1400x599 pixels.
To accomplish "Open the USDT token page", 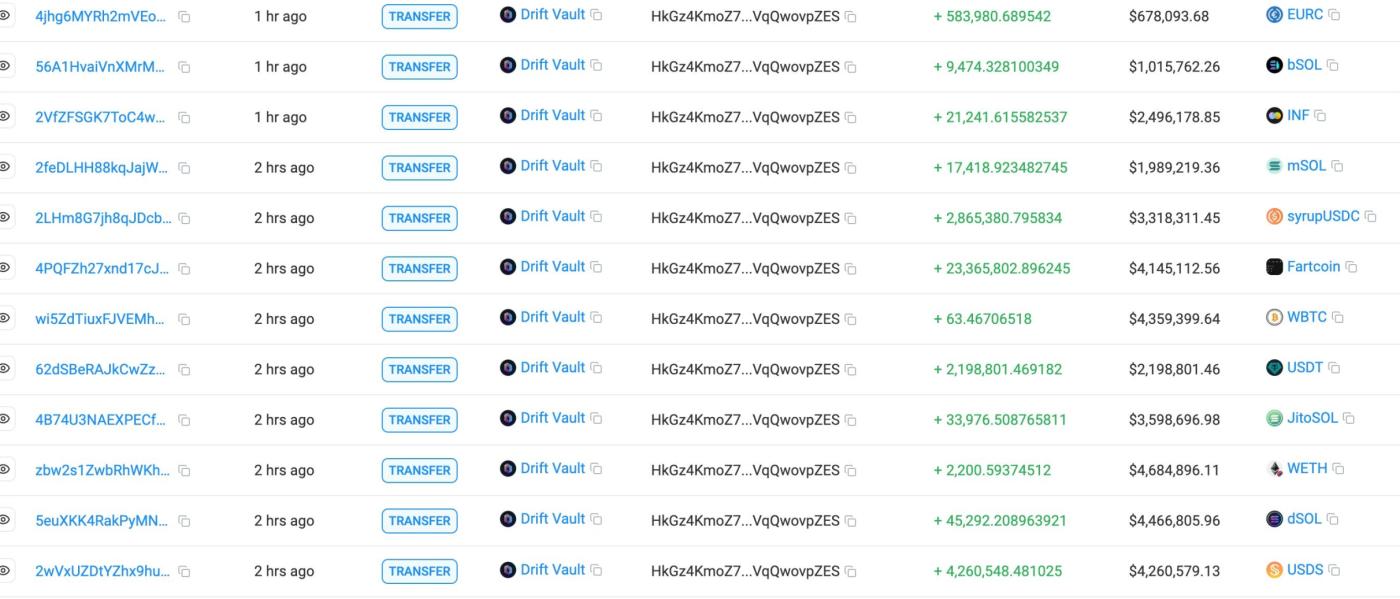I will [x=1304, y=367].
